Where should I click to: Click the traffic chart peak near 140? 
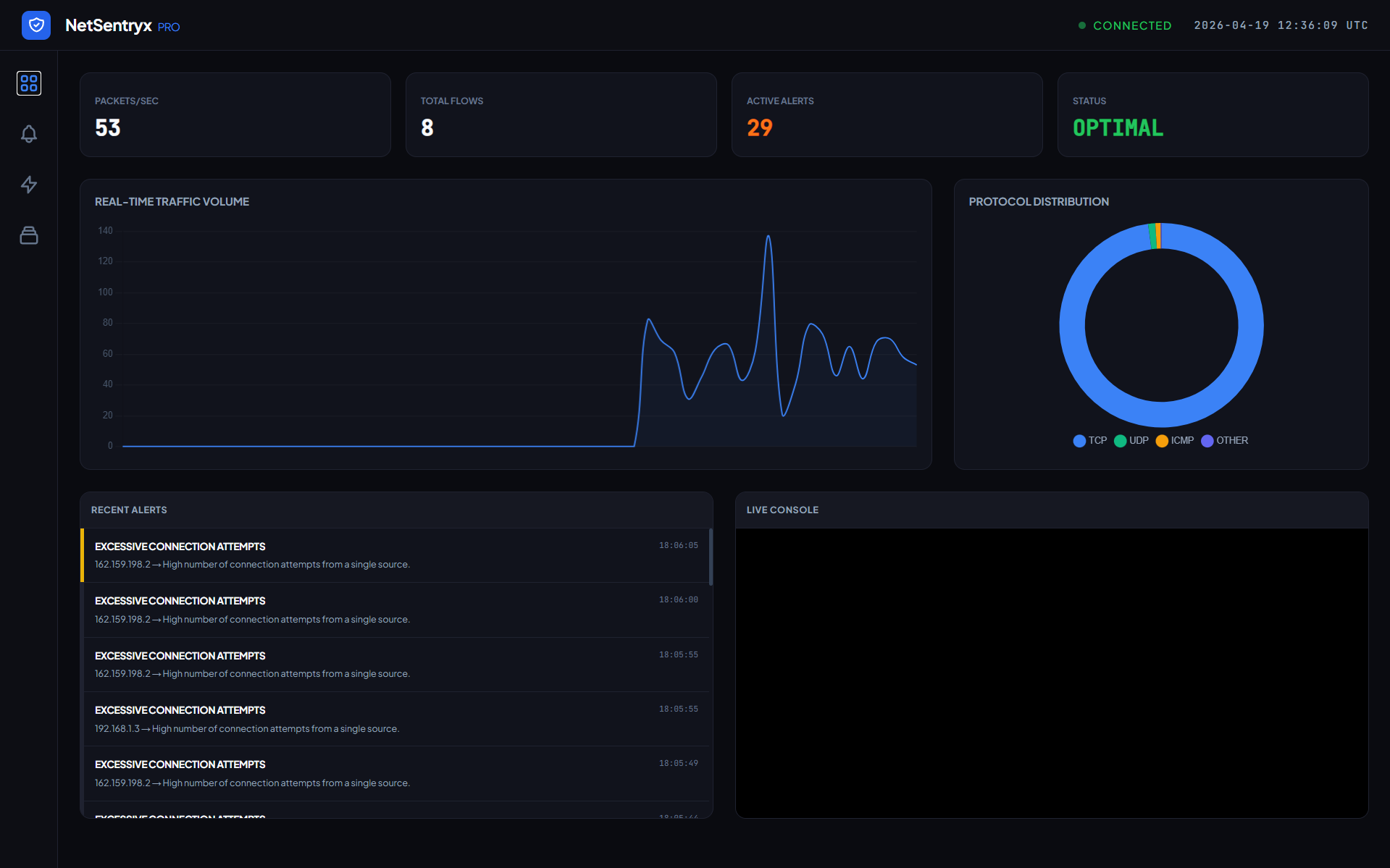769,237
